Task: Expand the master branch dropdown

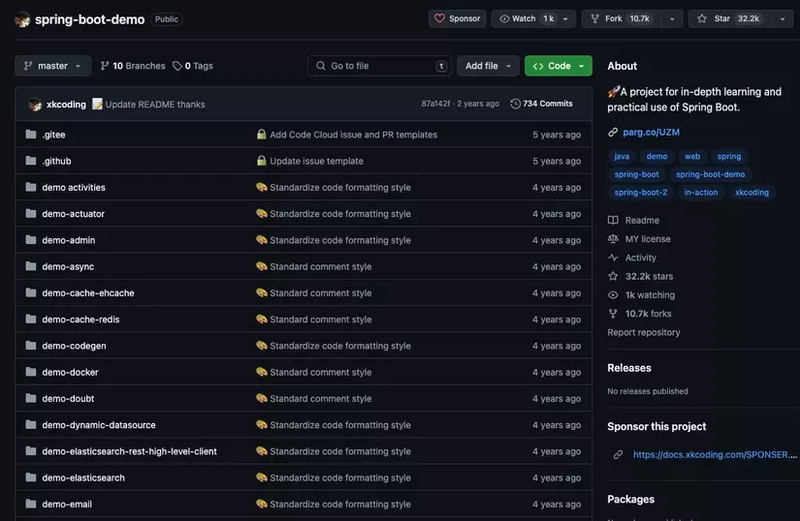Action: (53, 66)
